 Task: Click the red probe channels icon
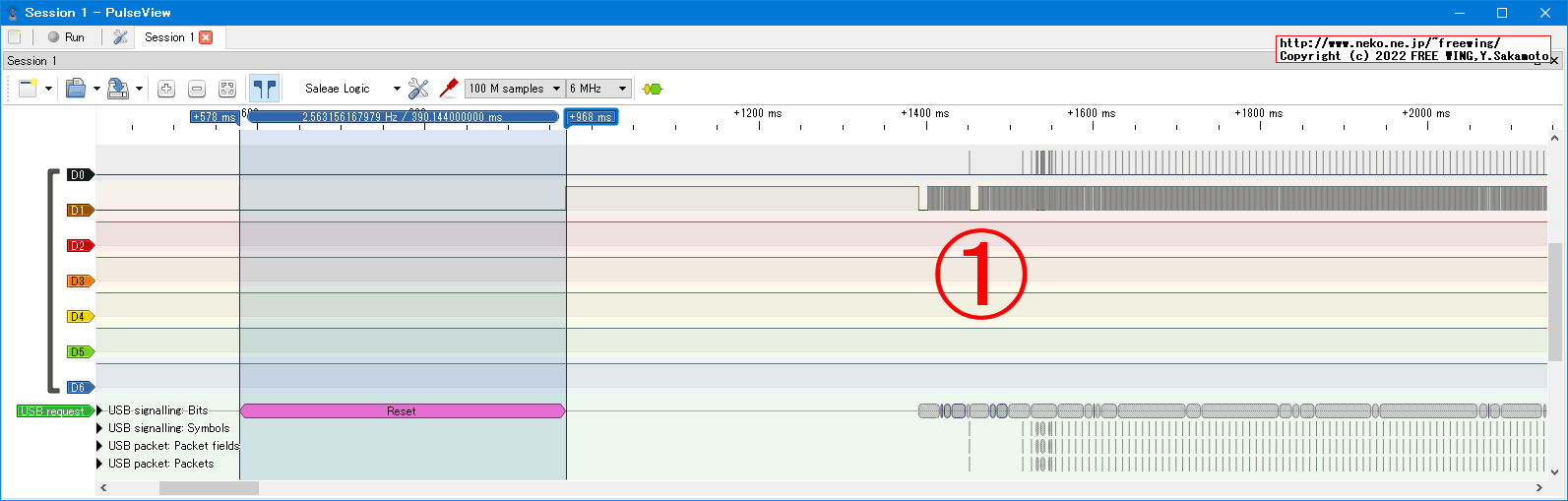[449, 89]
